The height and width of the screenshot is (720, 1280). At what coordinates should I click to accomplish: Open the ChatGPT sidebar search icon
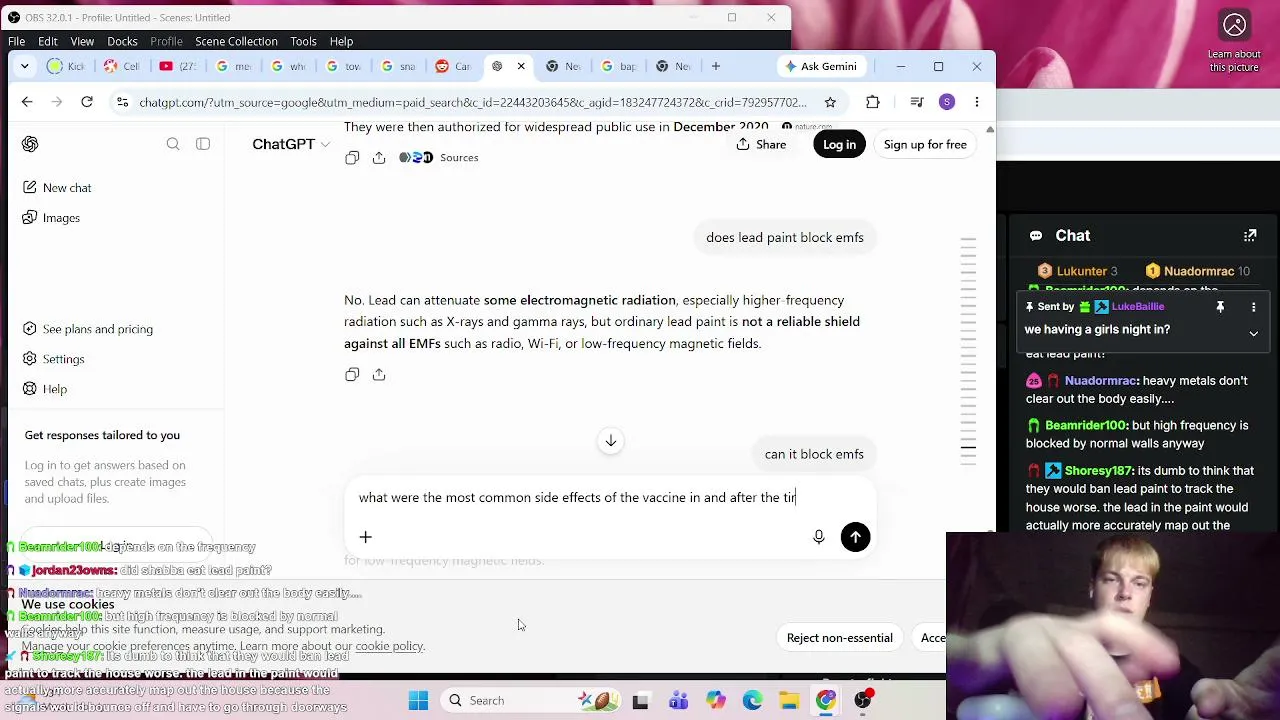click(x=173, y=144)
